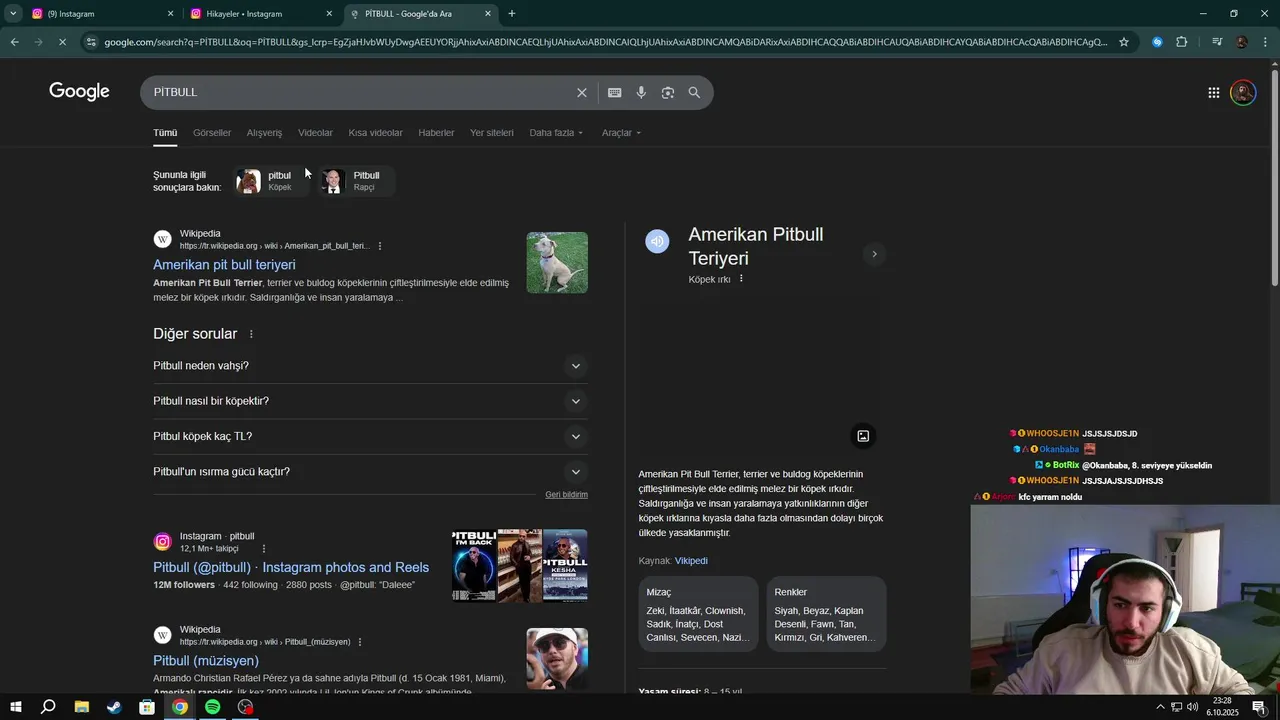Open options next to Köpek ırkı label
The height and width of the screenshot is (720, 1280).
coord(741,279)
